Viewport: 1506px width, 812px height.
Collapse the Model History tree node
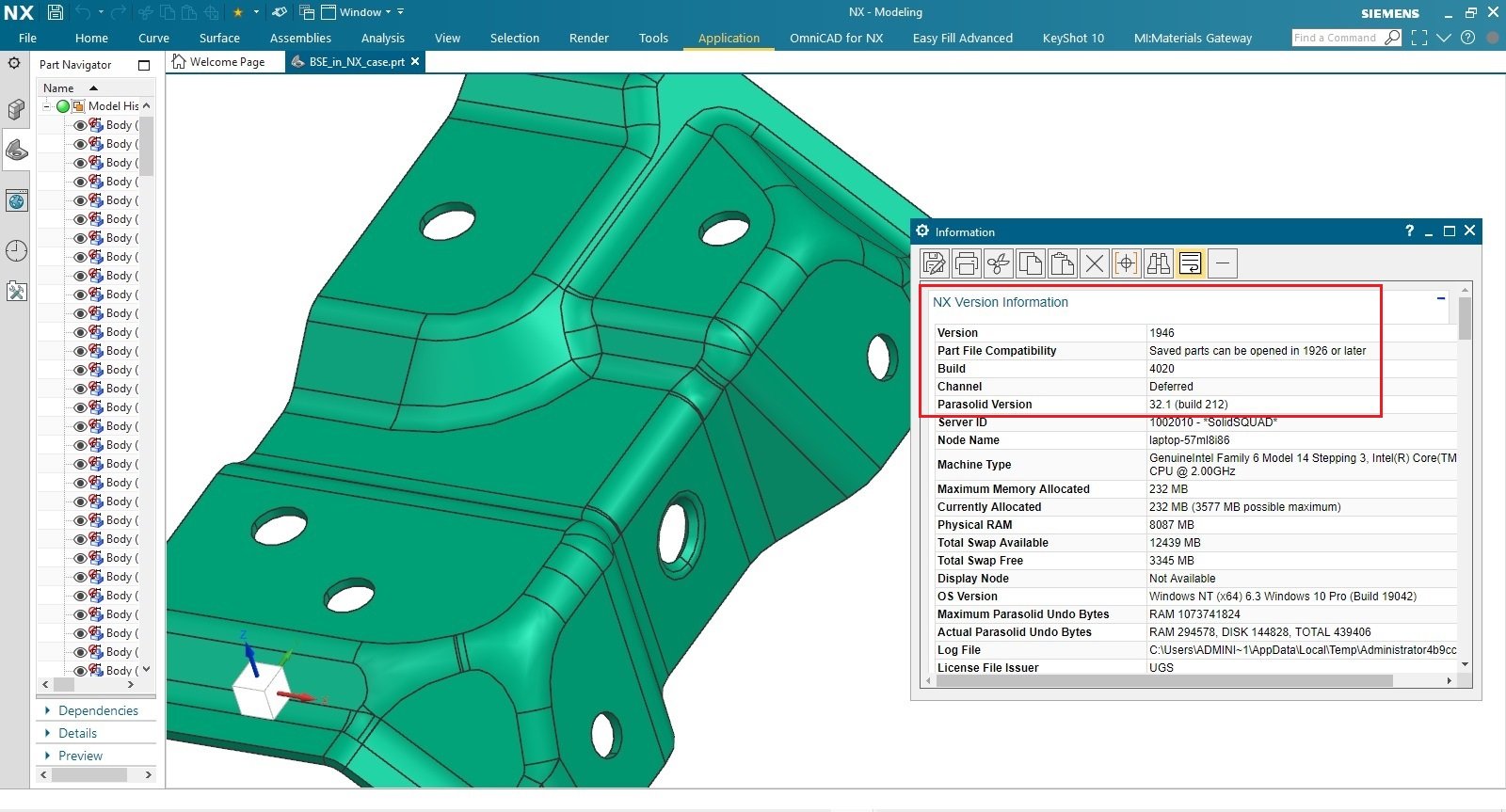coord(46,106)
